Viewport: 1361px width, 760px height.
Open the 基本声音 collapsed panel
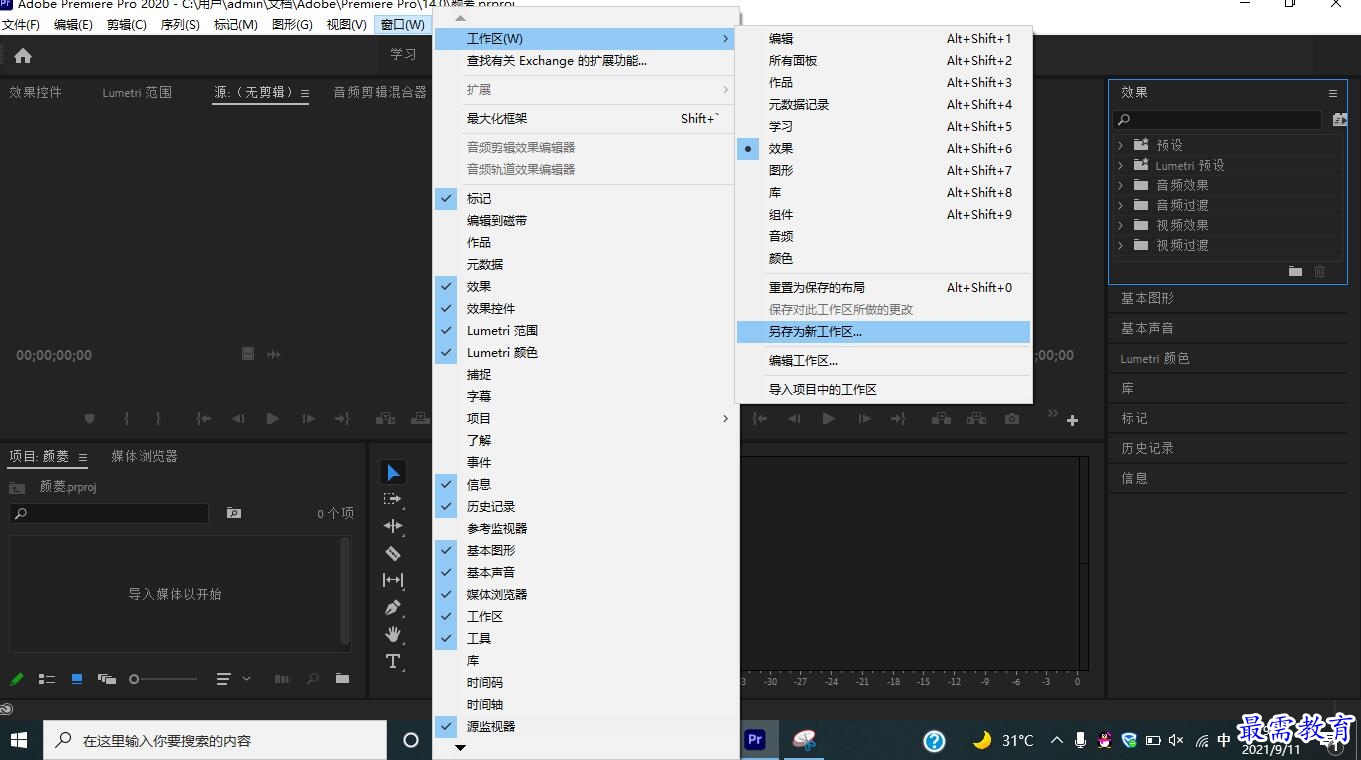coord(1147,328)
